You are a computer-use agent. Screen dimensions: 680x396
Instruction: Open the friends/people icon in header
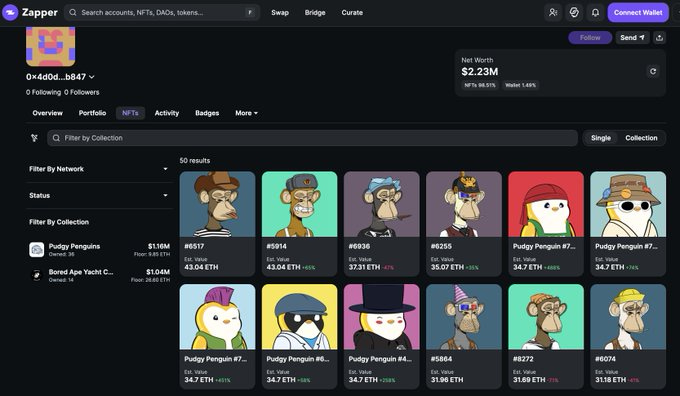click(x=553, y=13)
